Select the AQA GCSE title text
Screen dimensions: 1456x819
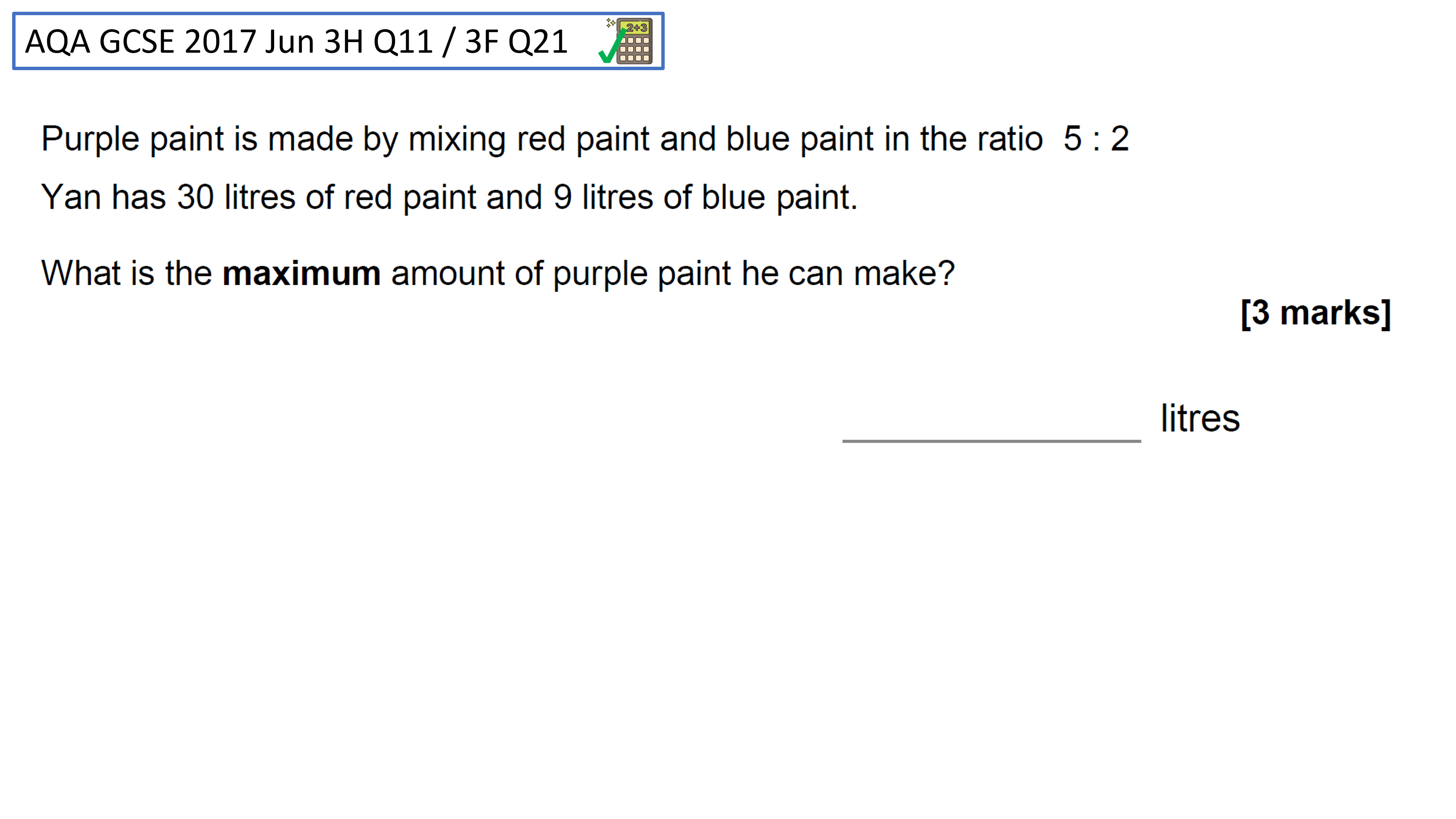point(99,42)
